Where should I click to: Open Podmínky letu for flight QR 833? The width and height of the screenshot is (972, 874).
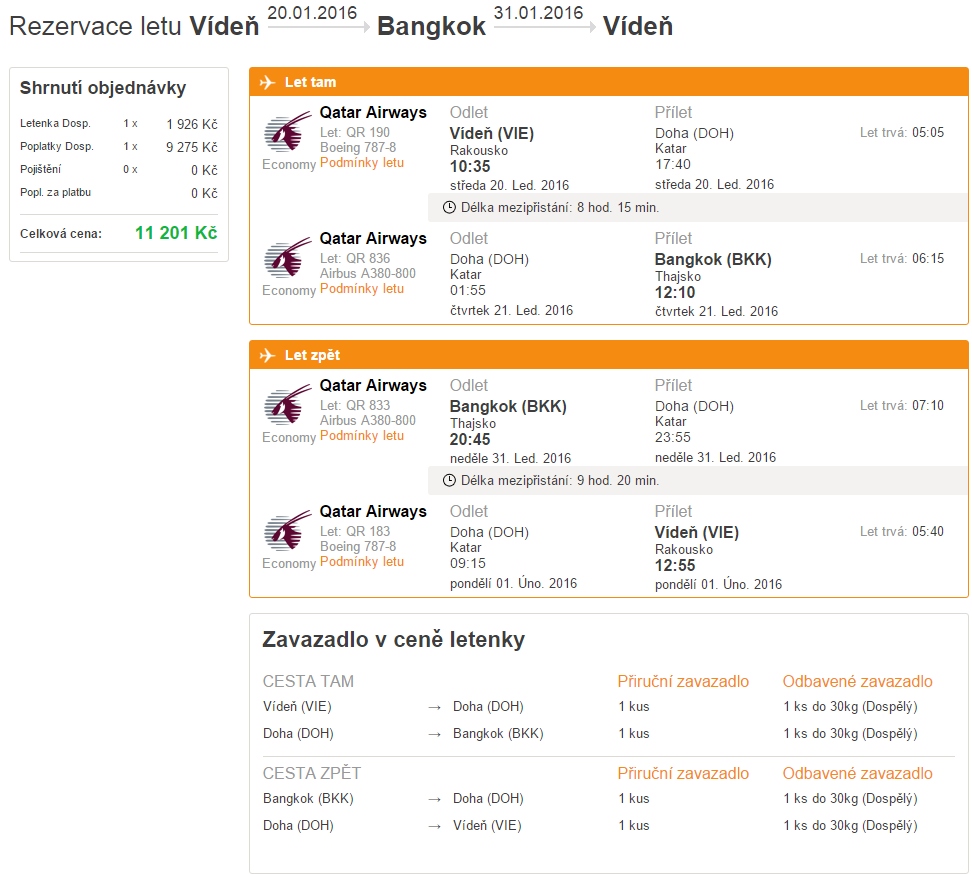coord(362,436)
